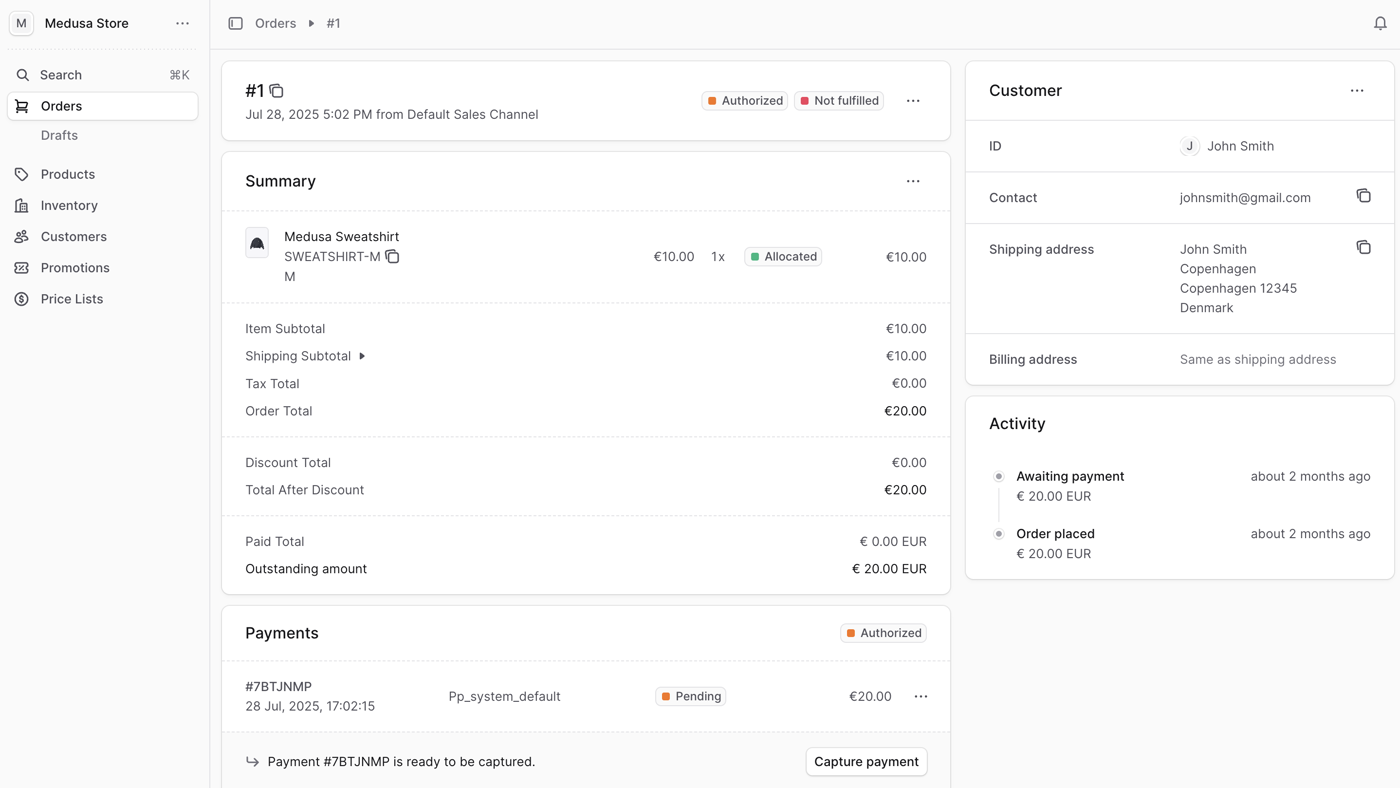The width and height of the screenshot is (1400, 788).
Task: Copy the shipping address
Action: [1363, 247]
